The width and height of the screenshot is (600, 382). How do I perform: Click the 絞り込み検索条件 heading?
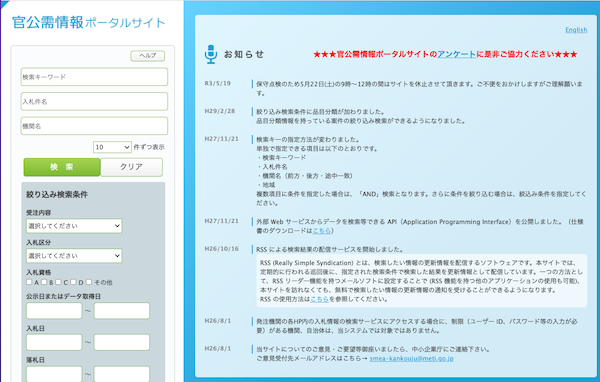57,194
